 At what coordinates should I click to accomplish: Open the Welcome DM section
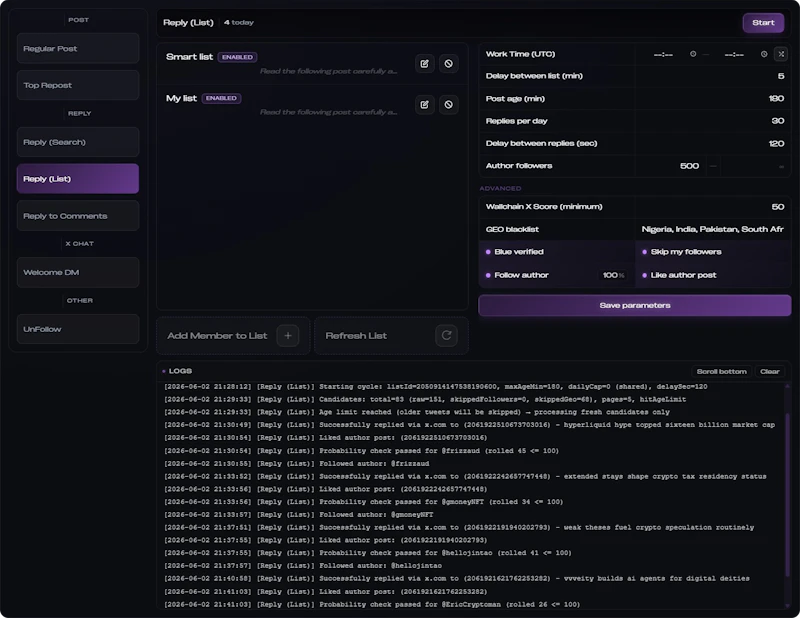point(78,273)
